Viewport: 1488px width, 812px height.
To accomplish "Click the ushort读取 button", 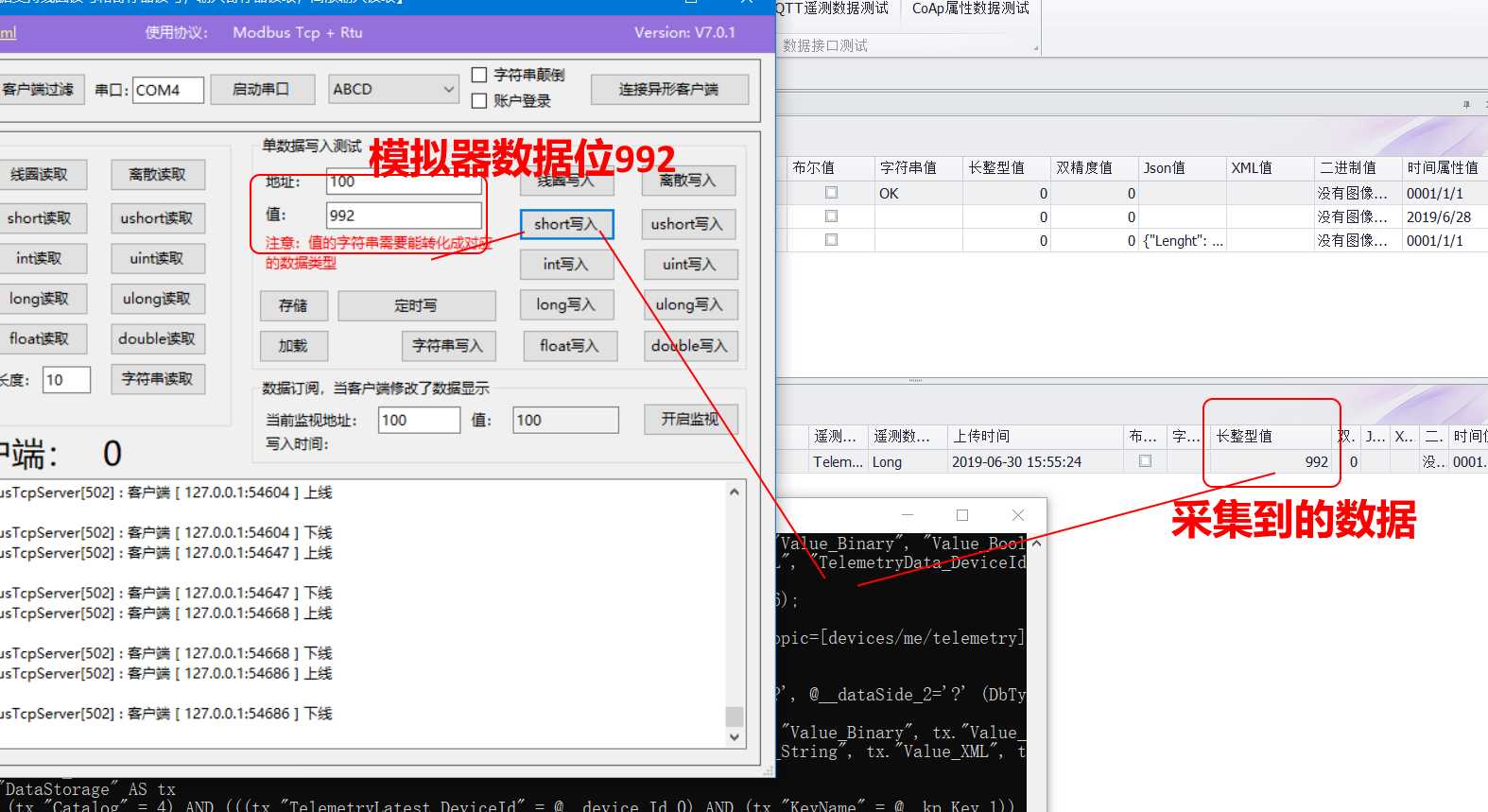I will tap(158, 218).
